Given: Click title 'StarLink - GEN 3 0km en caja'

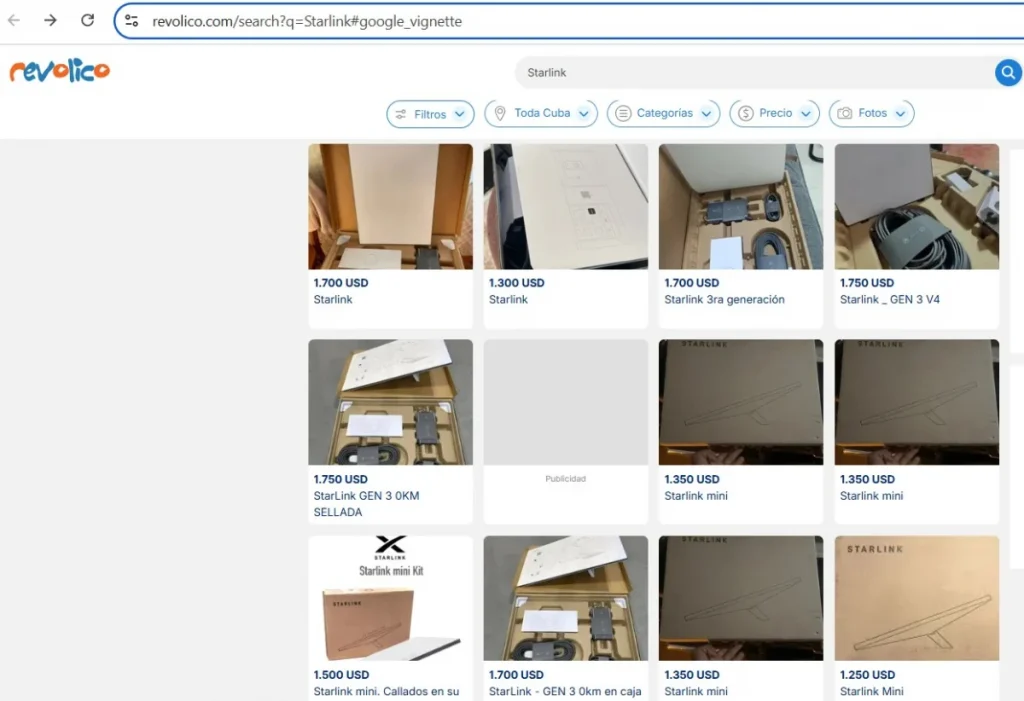Looking at the screenshot, I should pyautogui.click(x=565, y=691).
